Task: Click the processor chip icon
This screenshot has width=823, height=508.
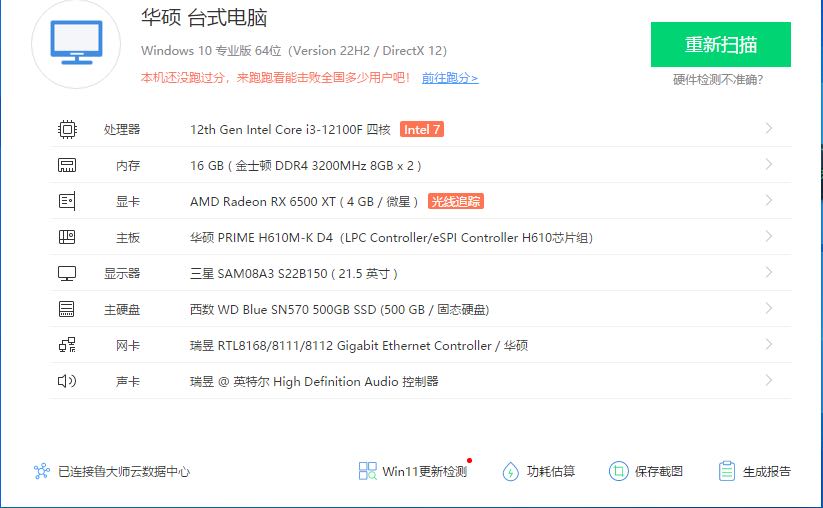Action: click(x=67, y=129)
